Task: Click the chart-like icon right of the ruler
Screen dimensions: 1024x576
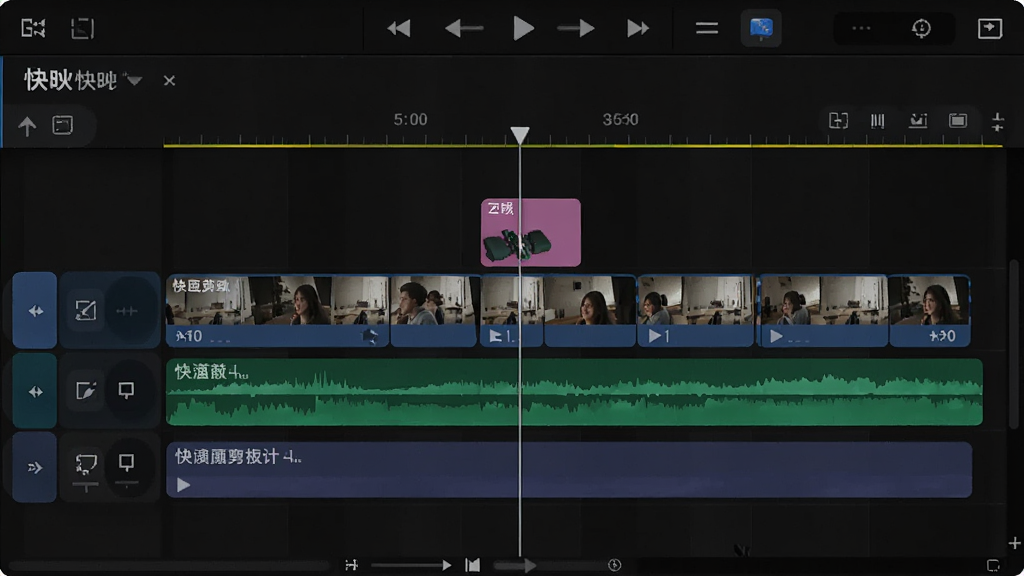Action: (x=918, y=120)
